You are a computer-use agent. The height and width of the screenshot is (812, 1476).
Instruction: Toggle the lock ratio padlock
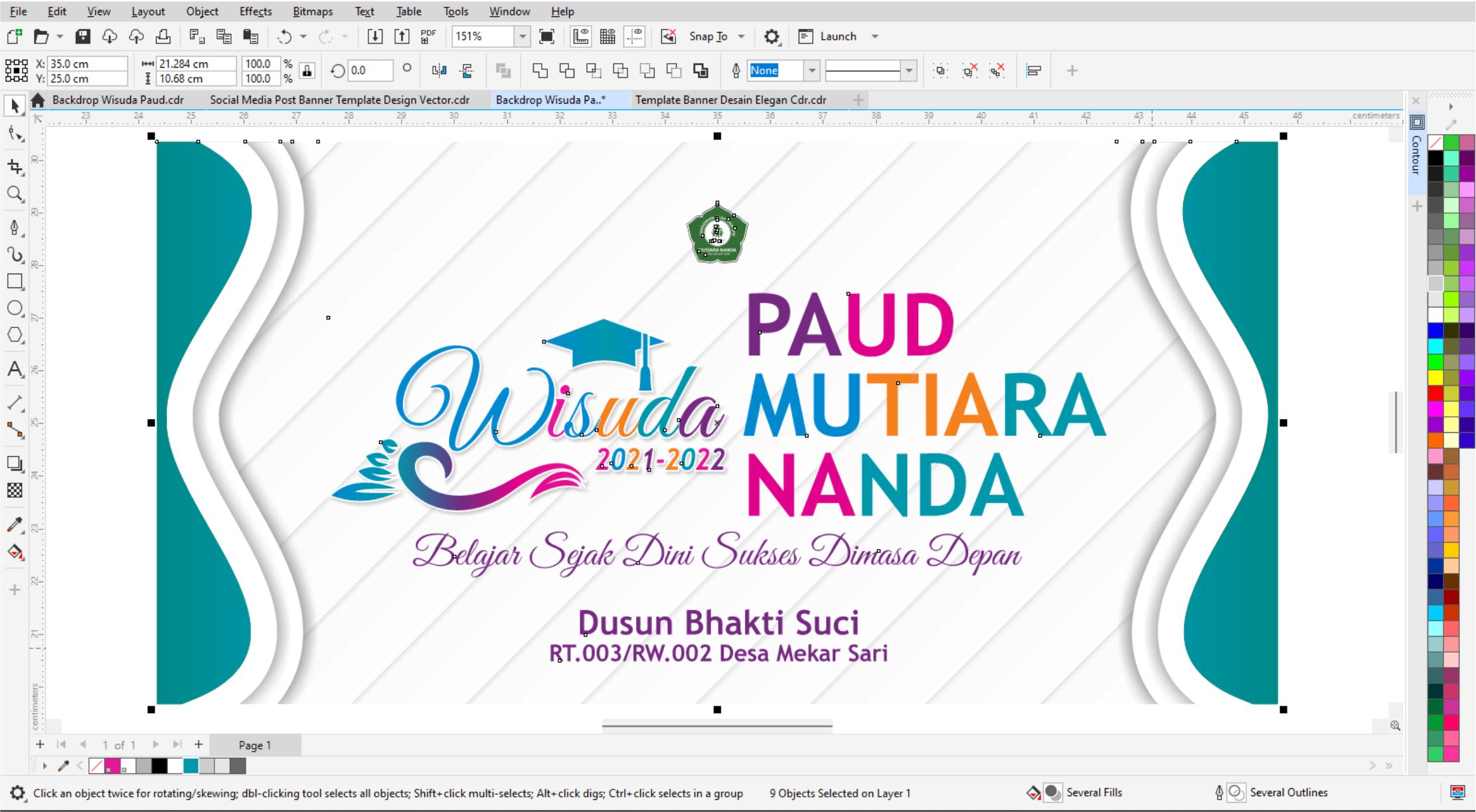307,70
